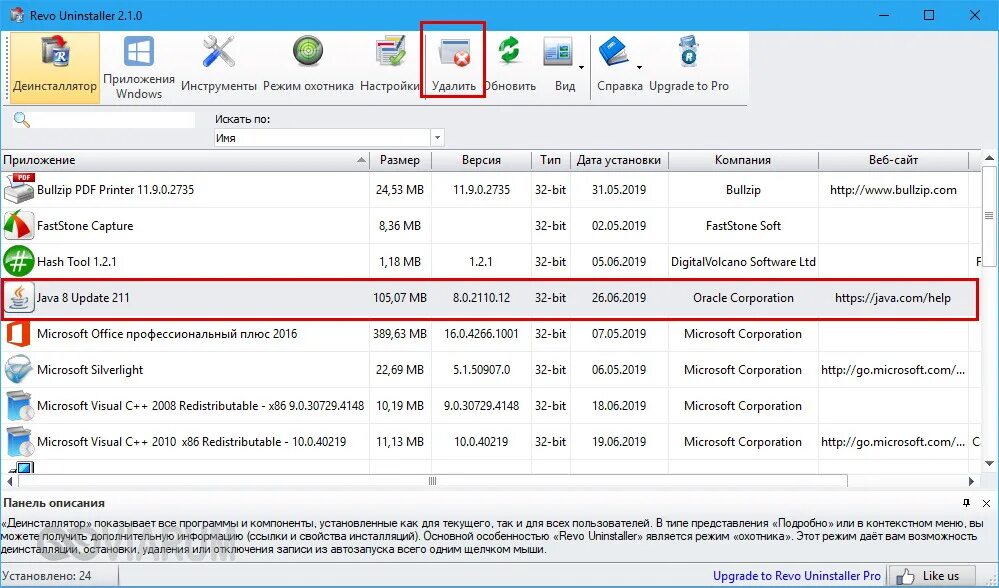Select the Java 8 Update 211 icon
The image size is (999, 588).
(x=19, y=298)
